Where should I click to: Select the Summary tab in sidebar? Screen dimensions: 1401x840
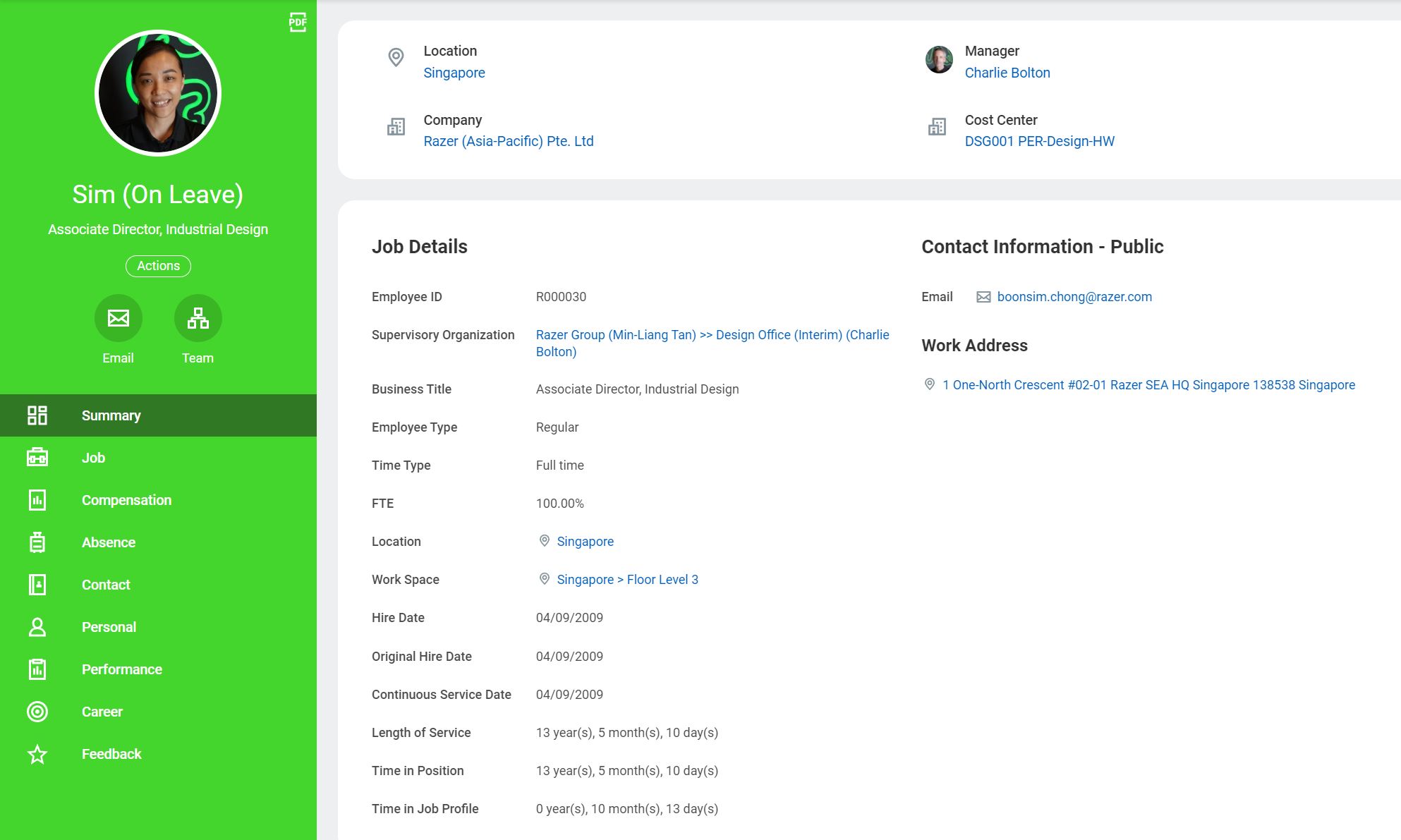coord(158,415)
